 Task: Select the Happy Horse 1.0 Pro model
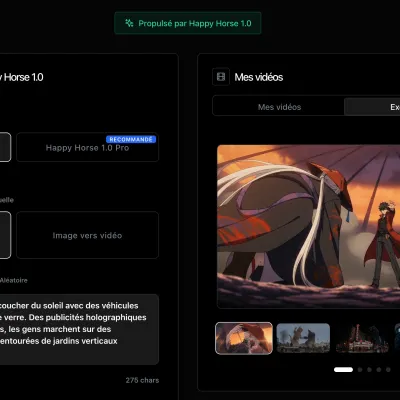point(87,147)
